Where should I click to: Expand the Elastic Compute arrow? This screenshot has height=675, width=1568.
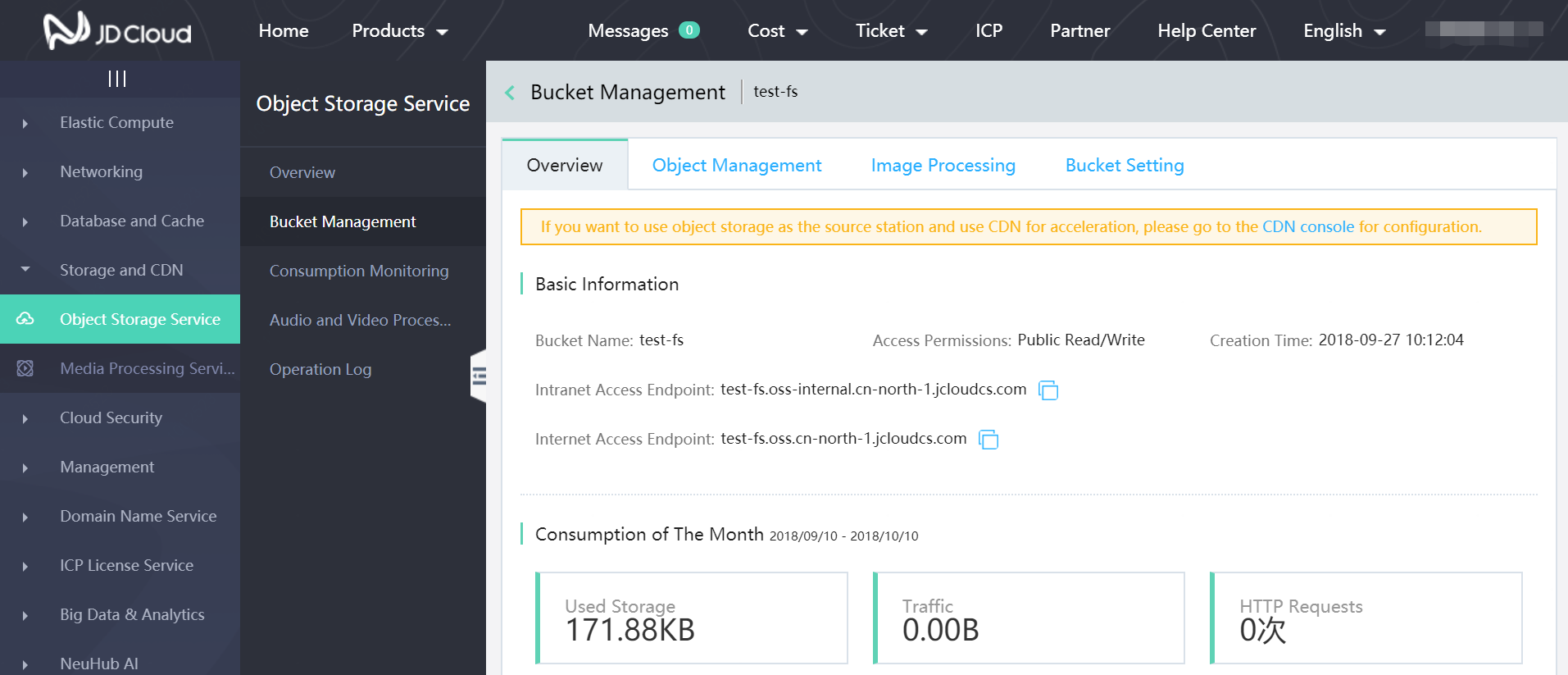click(25, 123)
